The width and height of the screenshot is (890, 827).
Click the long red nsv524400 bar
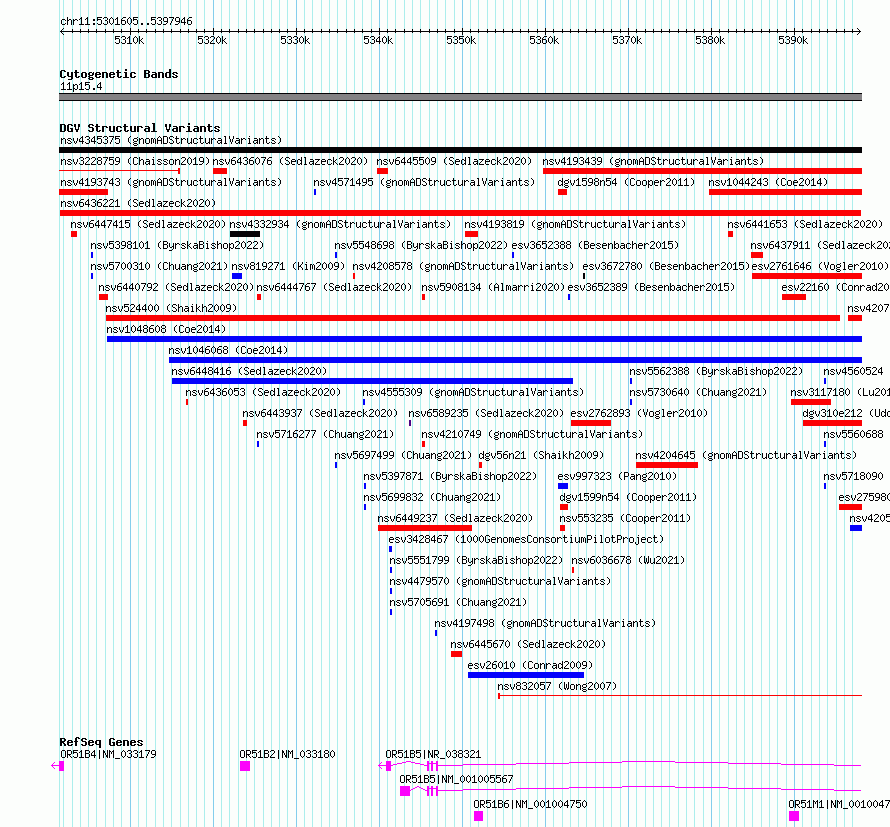click(x=473, y=318)
